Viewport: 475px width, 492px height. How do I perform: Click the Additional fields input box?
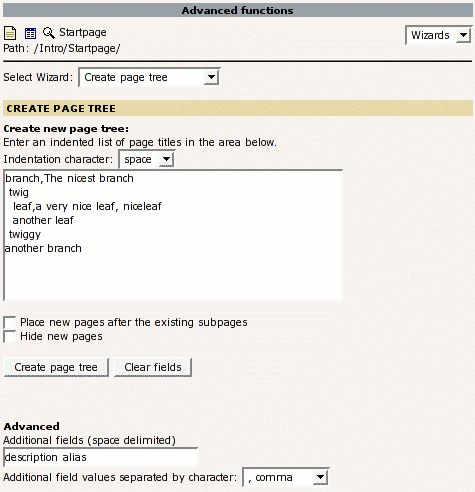pos(100,457)
